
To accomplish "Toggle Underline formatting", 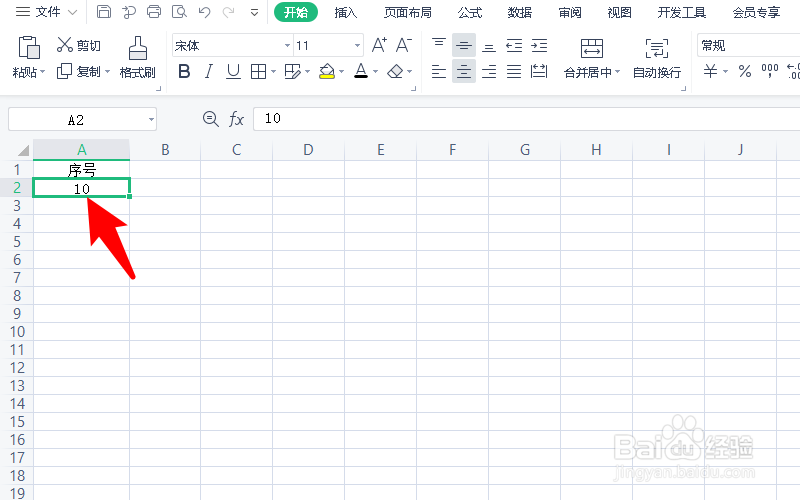I will [x=233, y=71].
